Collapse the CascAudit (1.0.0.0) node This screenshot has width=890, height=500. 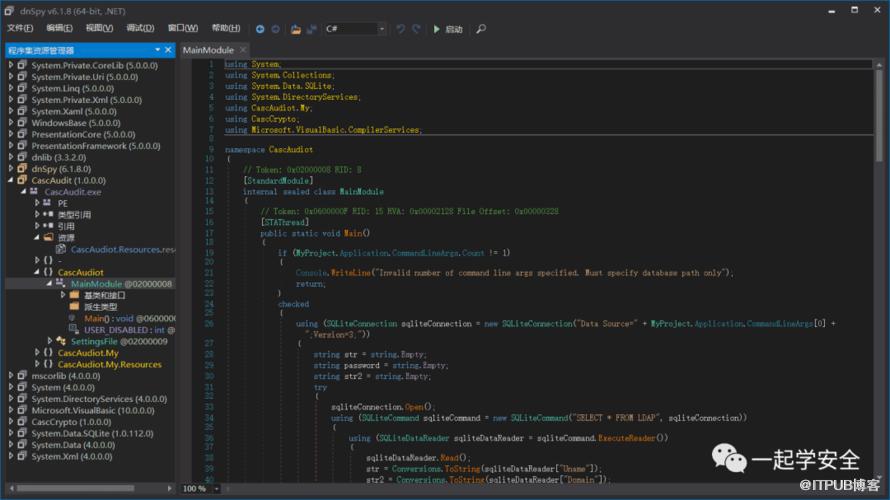point(11,180)
